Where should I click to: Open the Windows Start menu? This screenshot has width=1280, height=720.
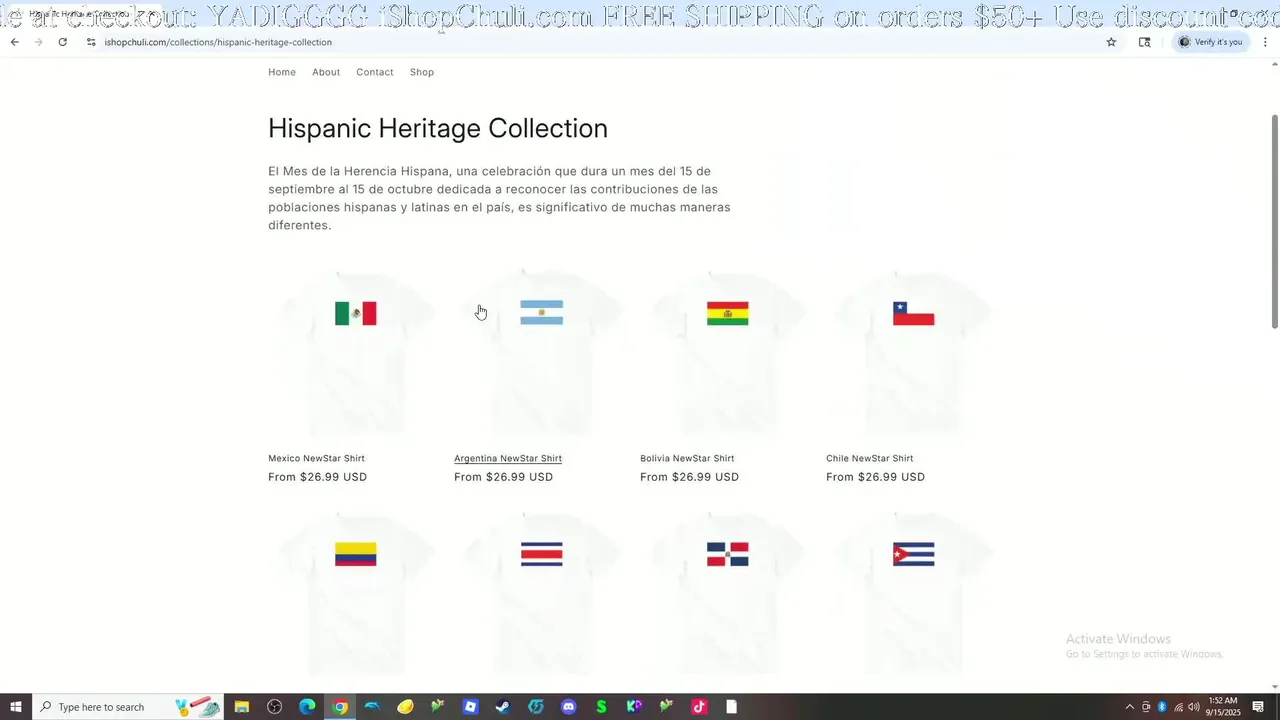[x=16, y=707]
